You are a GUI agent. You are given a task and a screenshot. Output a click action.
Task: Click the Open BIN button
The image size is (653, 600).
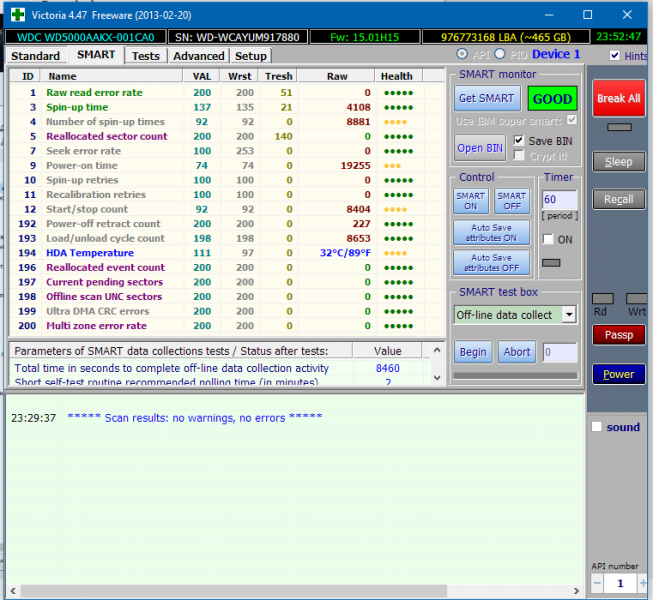click(480, 148)
